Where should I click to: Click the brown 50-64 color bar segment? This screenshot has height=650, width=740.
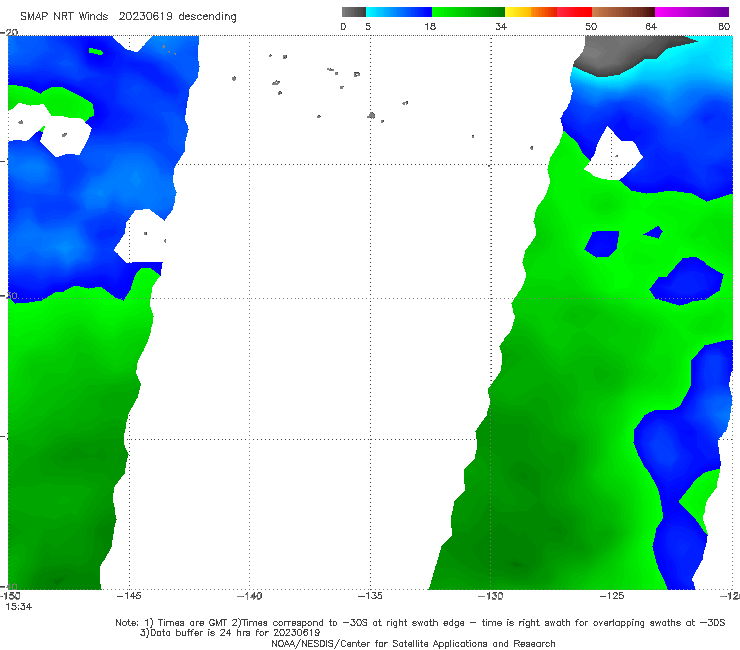(x=623, y=12)
